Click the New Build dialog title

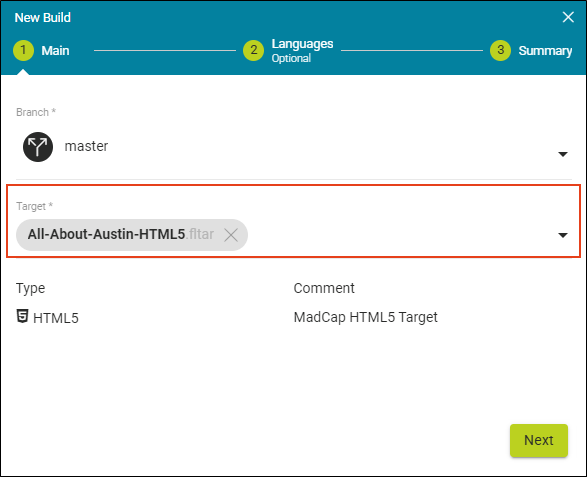pos(43,18)
